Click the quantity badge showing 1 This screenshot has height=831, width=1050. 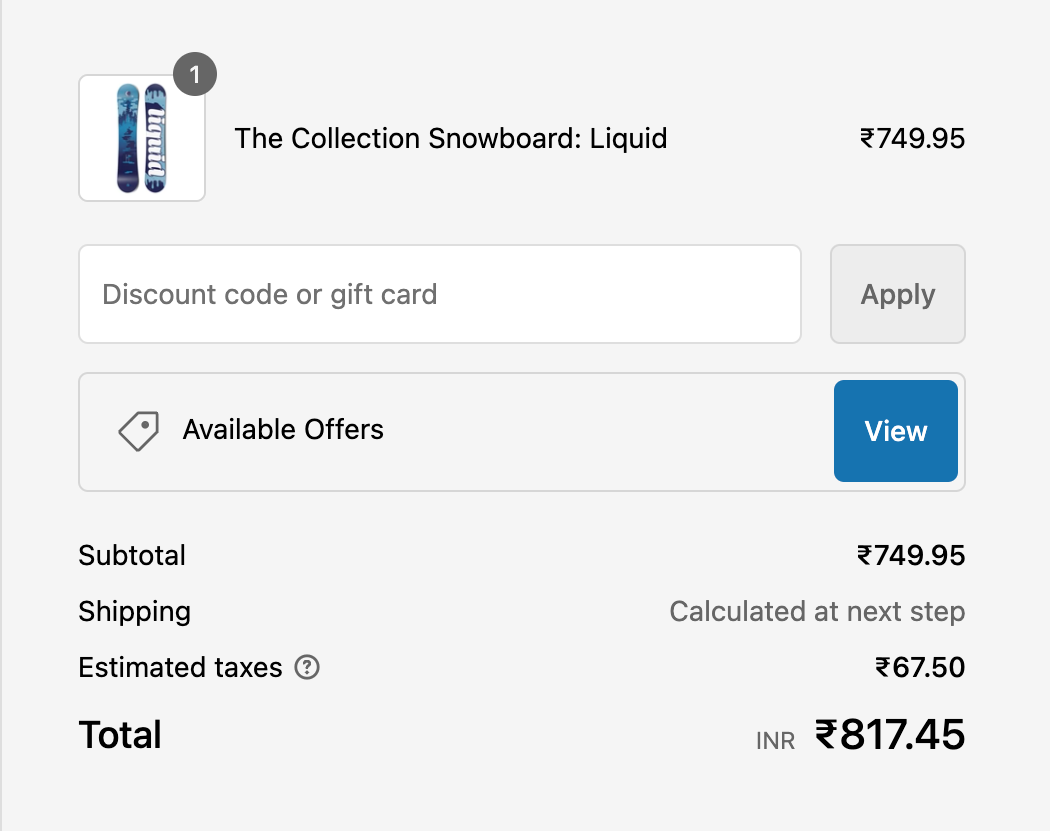(195, 74)
